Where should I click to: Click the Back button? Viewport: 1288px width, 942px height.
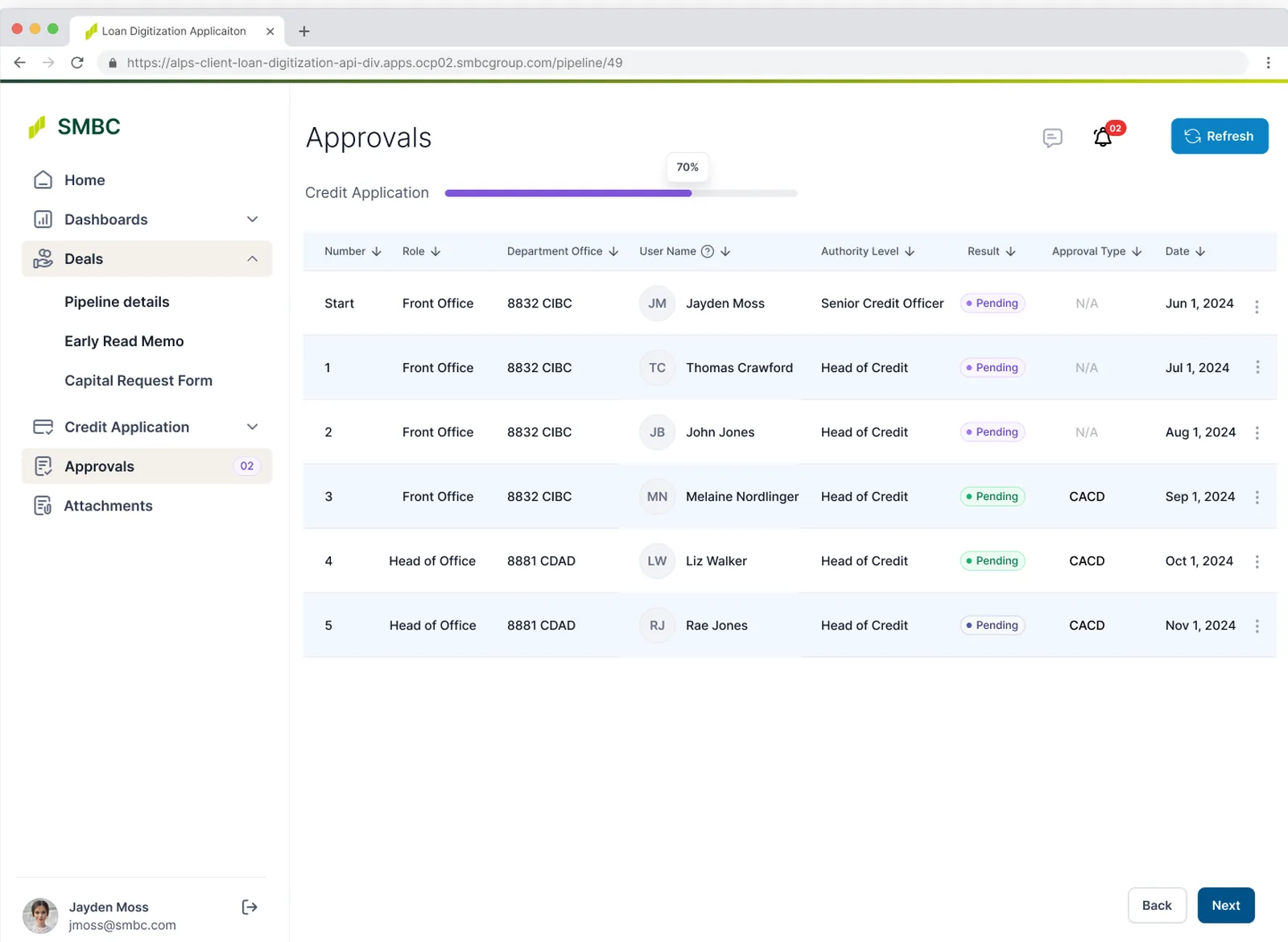point(1157,905)
